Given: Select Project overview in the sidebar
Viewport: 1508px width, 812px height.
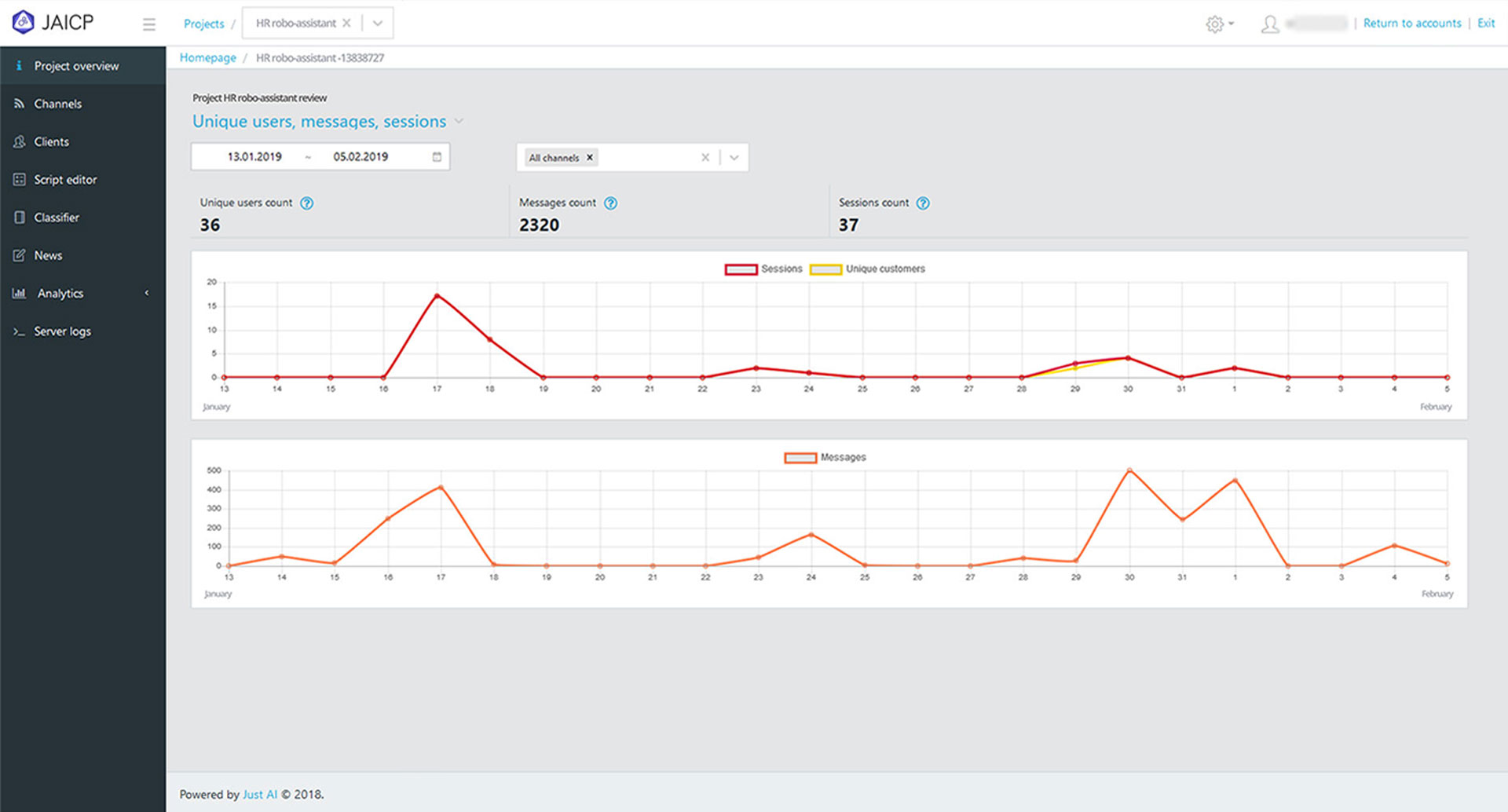Looking at the screenshot, I should coord(76,66).
